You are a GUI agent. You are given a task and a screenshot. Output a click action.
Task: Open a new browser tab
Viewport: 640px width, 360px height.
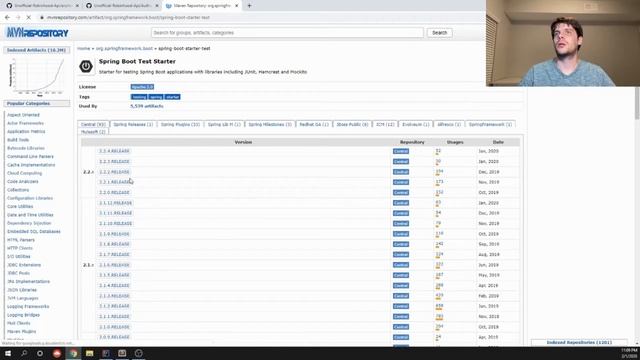(249, 6)
